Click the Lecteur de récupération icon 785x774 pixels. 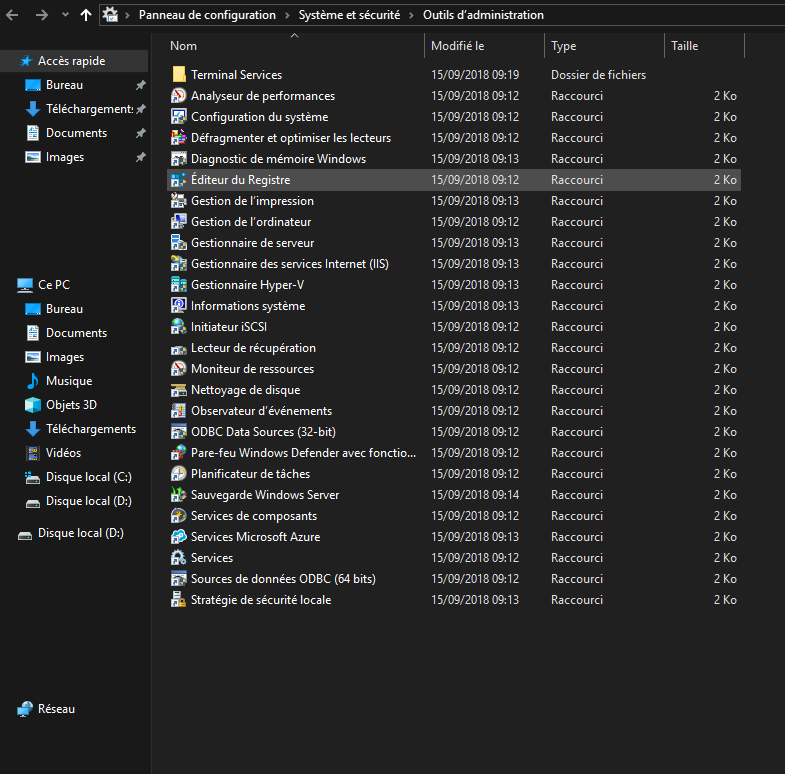coord(179,349)
